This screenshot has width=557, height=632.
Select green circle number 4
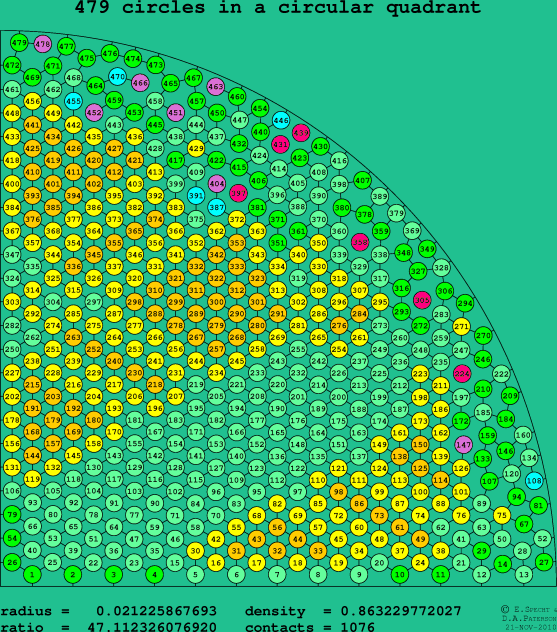[154, 574]
